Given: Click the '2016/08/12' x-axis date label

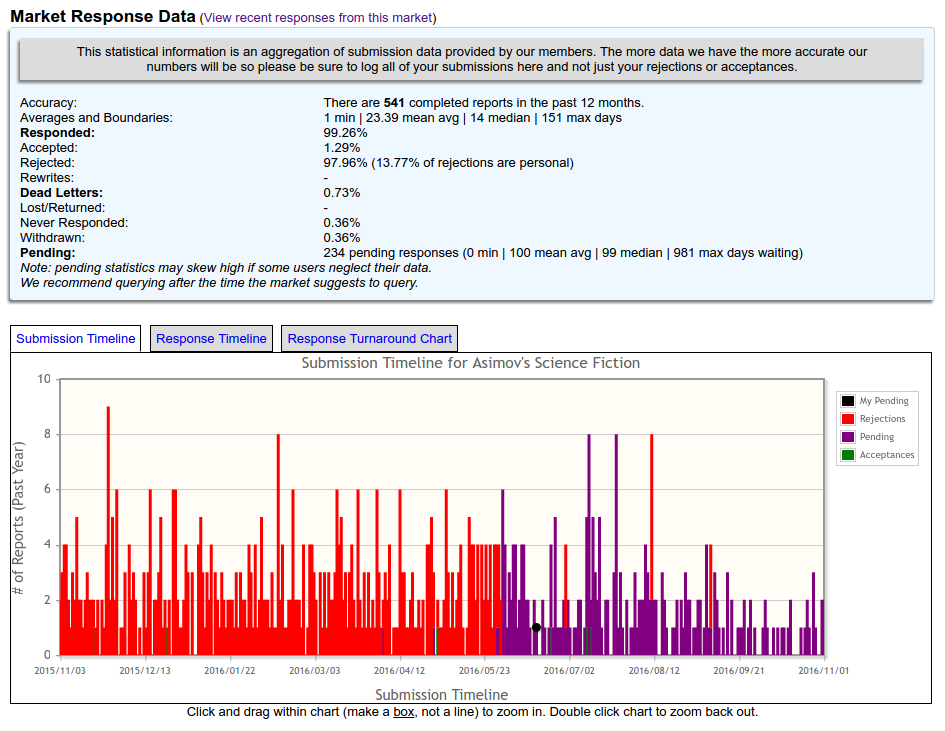Looking at the screenshot, I should 654,671.
